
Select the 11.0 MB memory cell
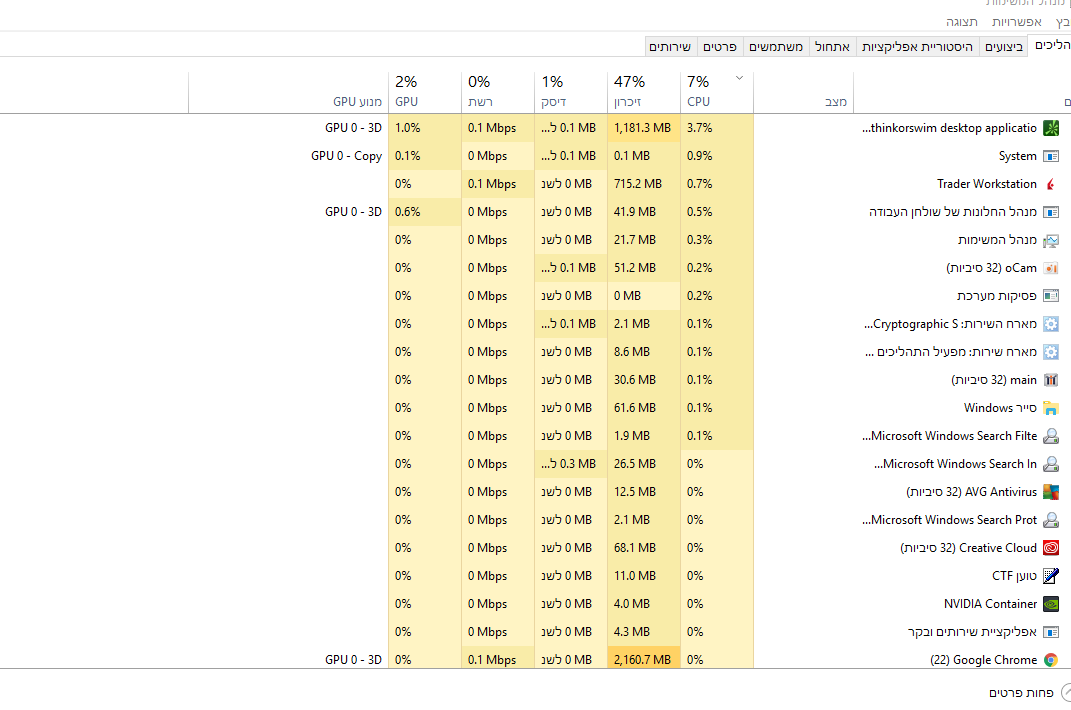click(644, 576)
